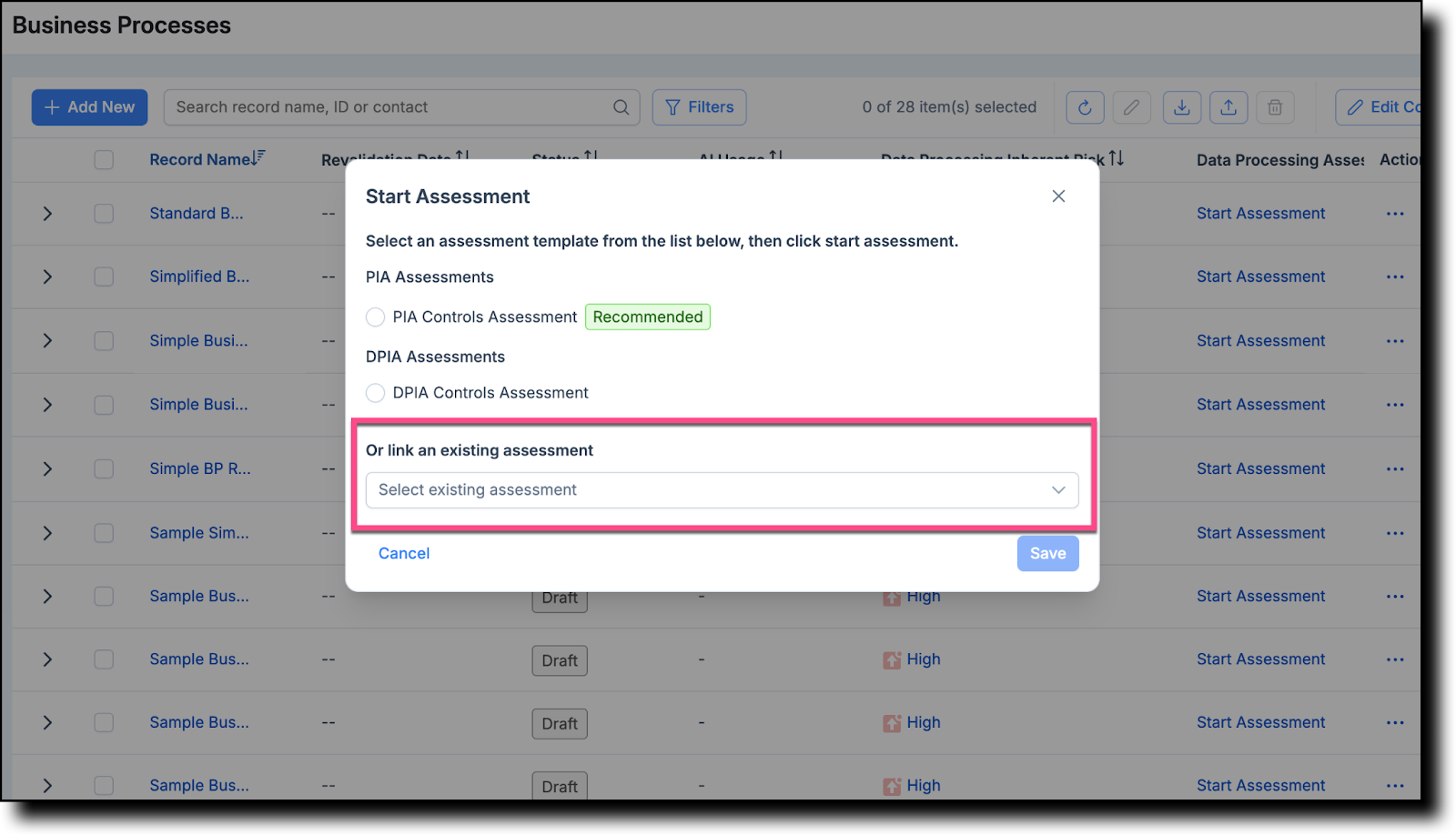Open the actions menu for the Simple BP row
This screenshot has width=1456, height=835.
coord(1395,468)
